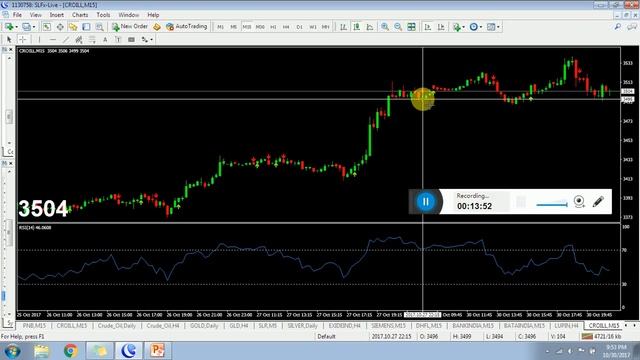Select the text label 'T' tool
The image size is (640, 360).
coord(118,40)
